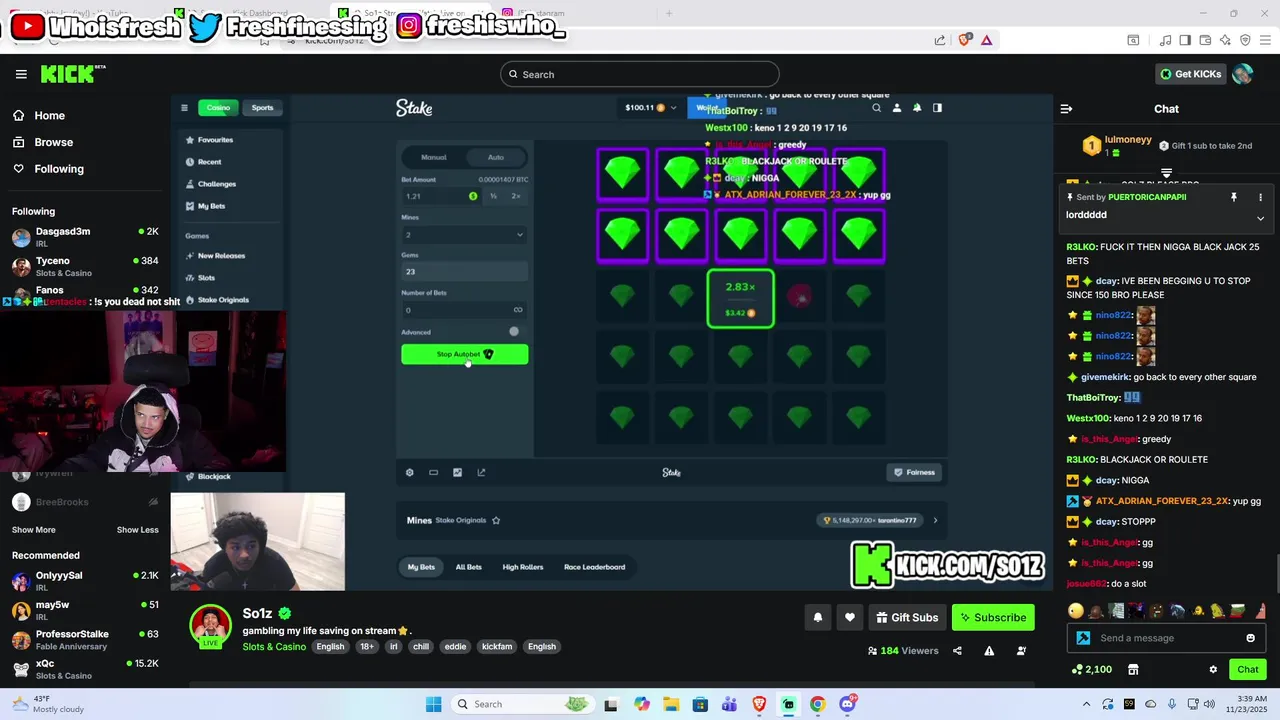The image size is (1280, 720).
Task: Open xQc recommended channel
Action: pos(85,669)
